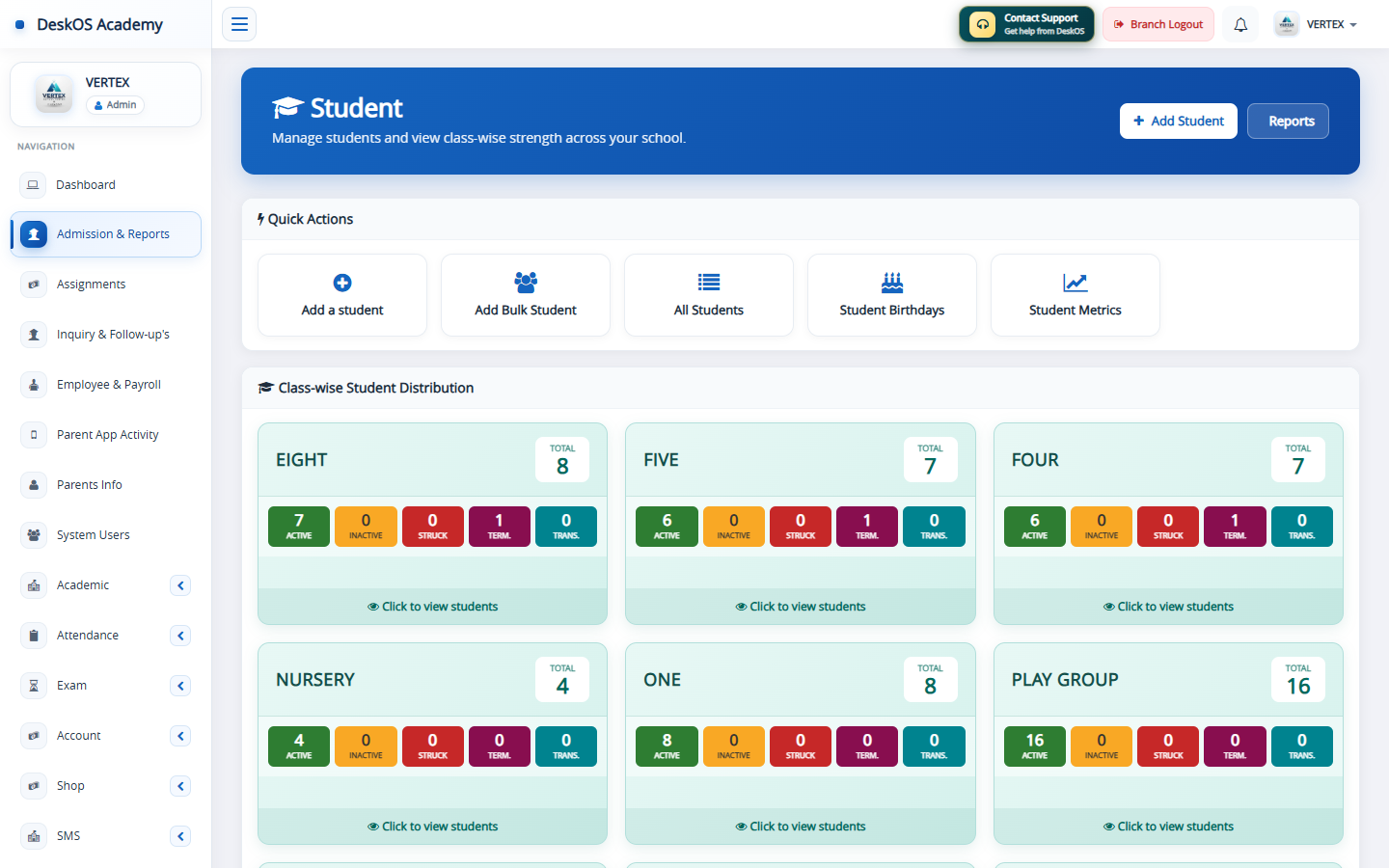Open the Reports button

tap(1288, 122)
